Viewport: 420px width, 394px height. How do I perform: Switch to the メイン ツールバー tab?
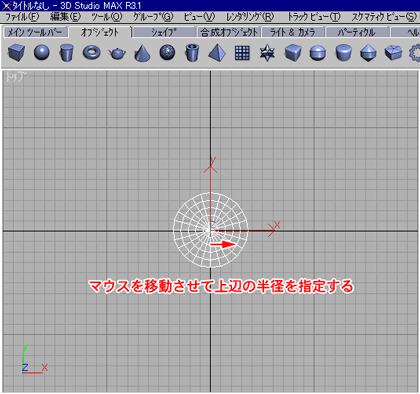35,32
